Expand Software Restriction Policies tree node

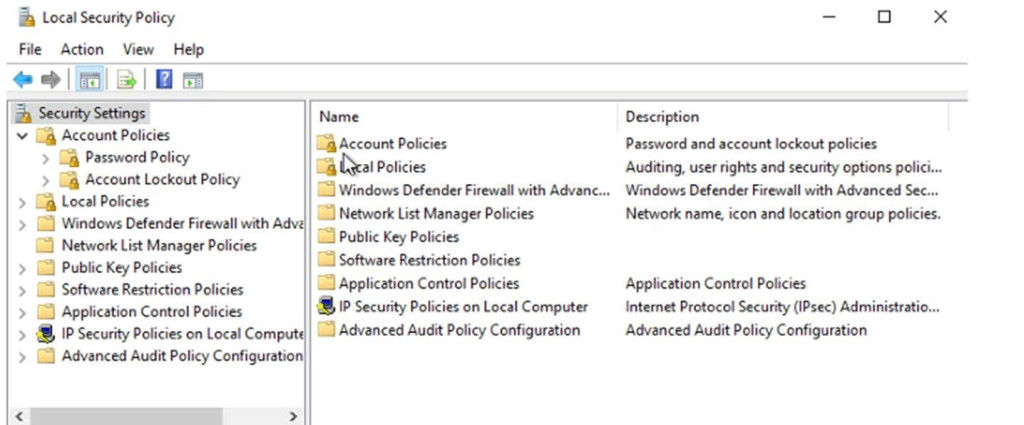tap(22, 291)
